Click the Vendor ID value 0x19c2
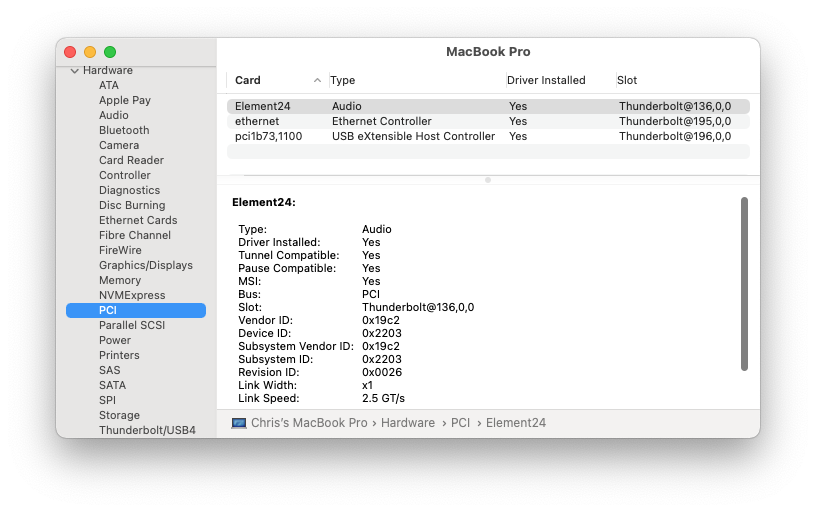The width and height of the screenshot is (816, 512). pos(381,321)
